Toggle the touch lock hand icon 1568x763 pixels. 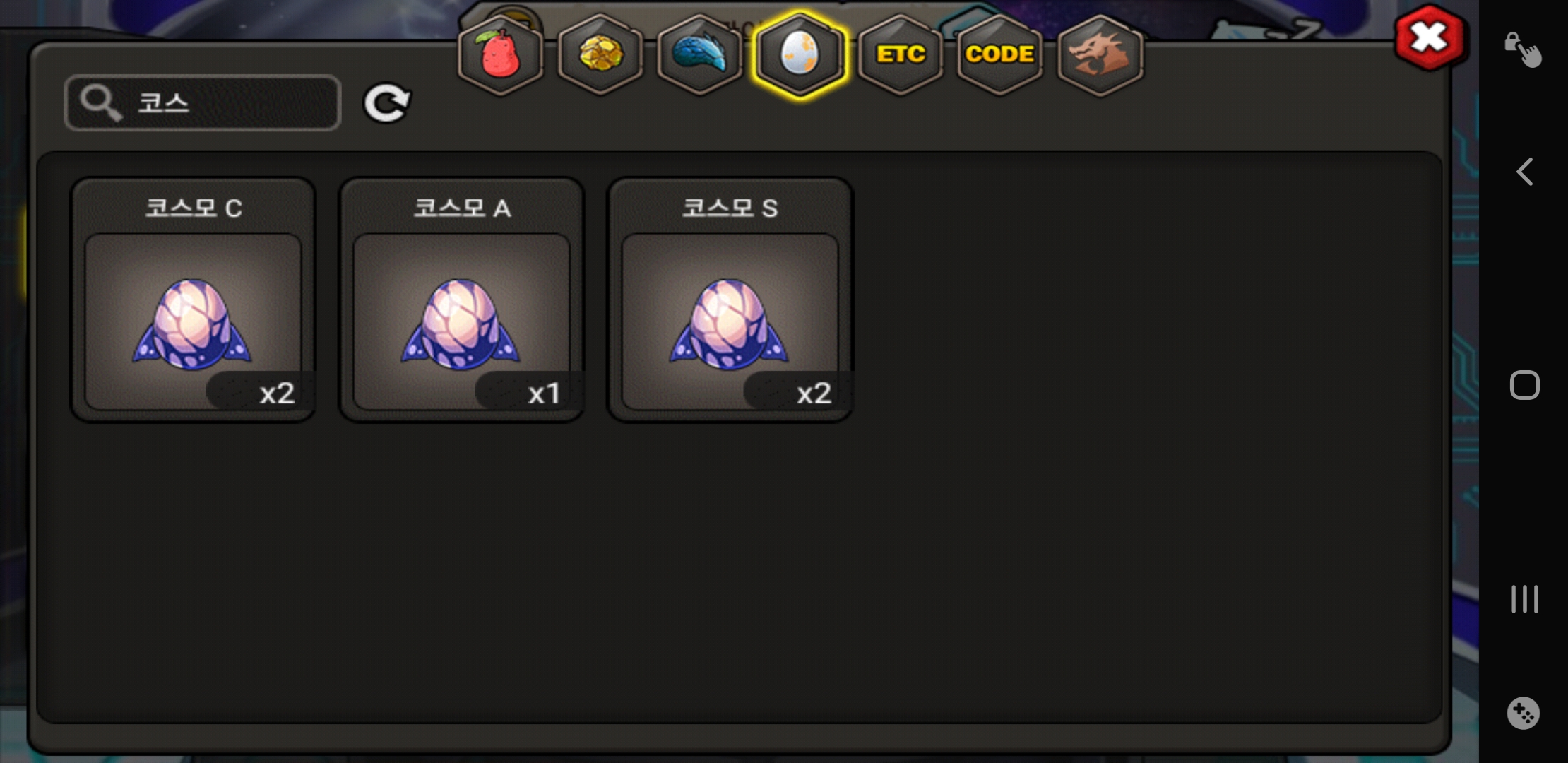(x=1523, y=49)
